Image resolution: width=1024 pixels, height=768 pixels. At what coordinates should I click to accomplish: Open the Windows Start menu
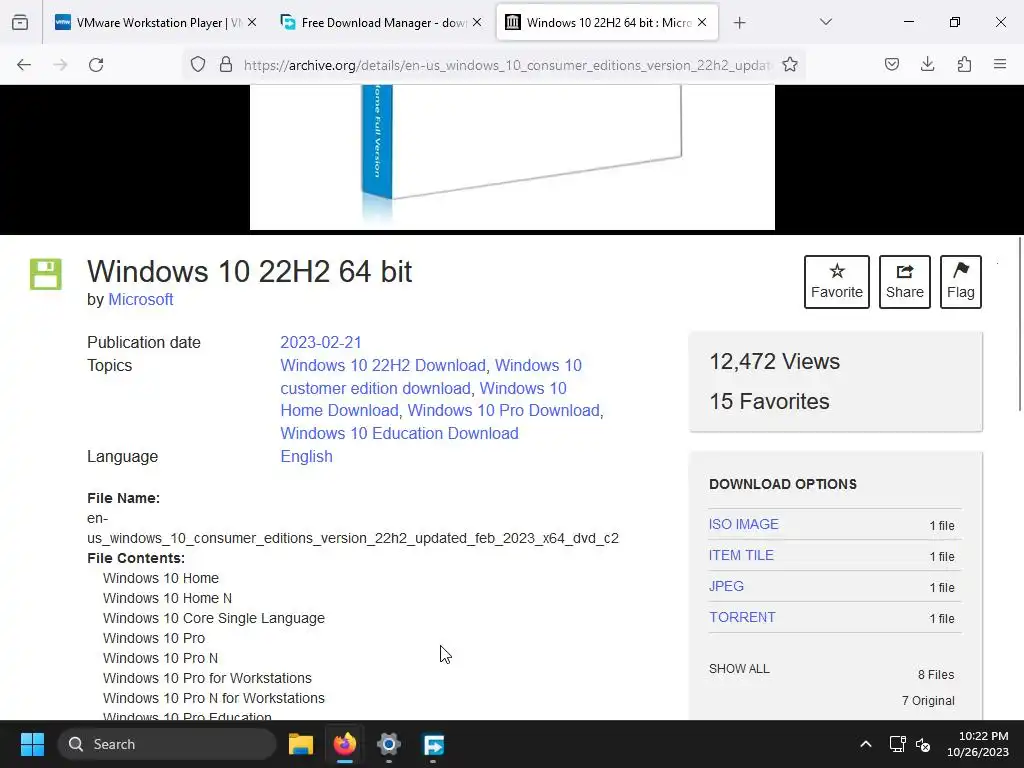(32, 744)
